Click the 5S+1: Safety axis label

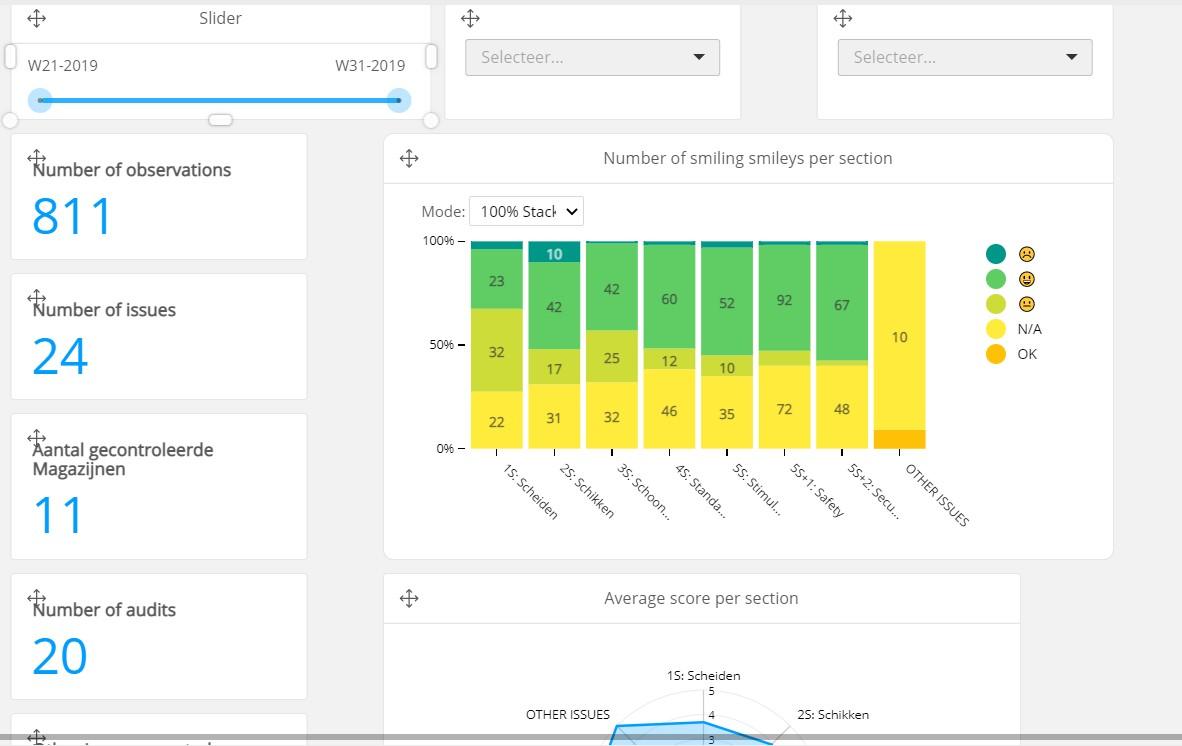[817, 490]
